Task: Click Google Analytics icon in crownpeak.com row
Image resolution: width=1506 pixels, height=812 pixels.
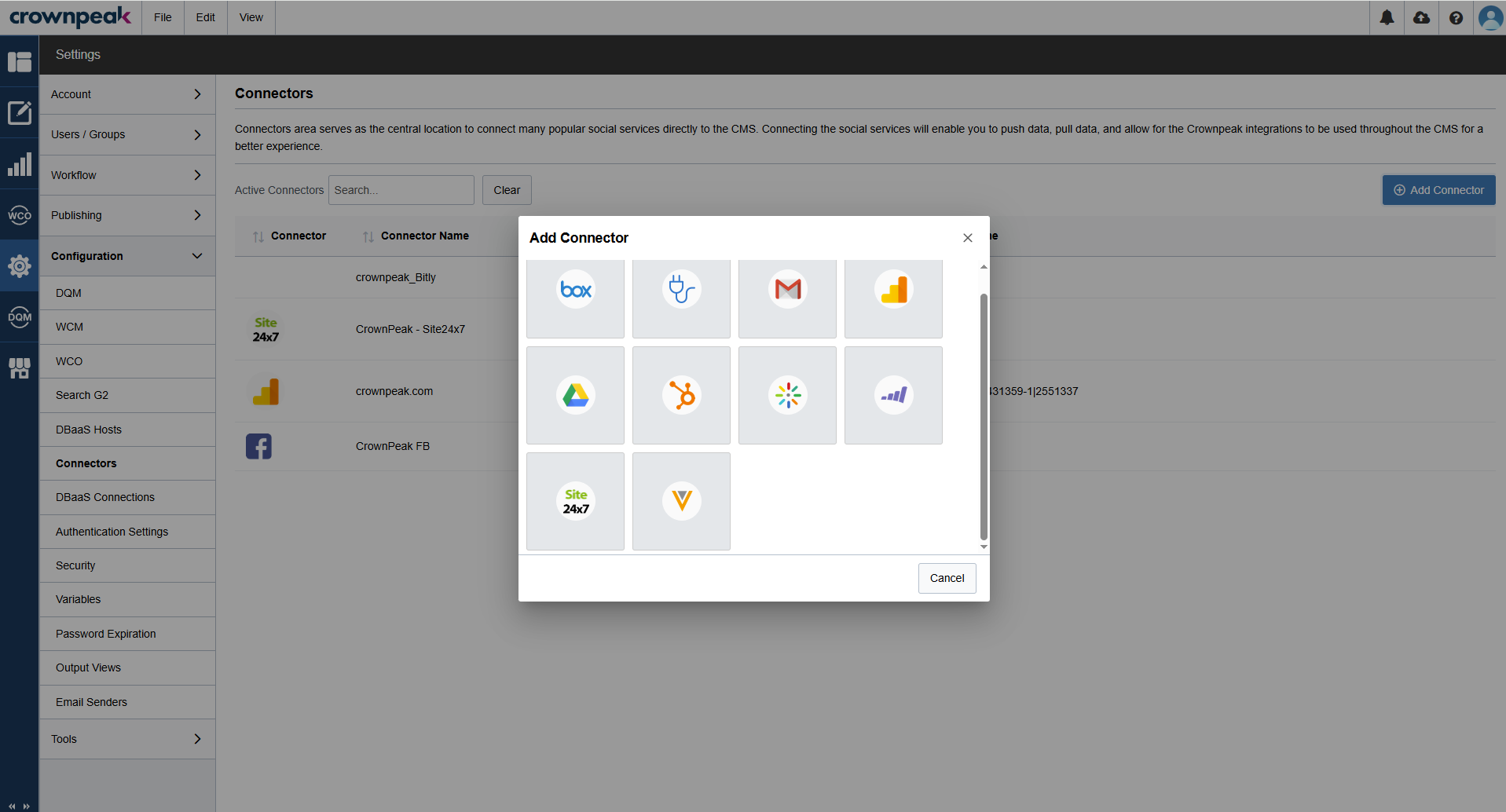Action: pos(266,391)
